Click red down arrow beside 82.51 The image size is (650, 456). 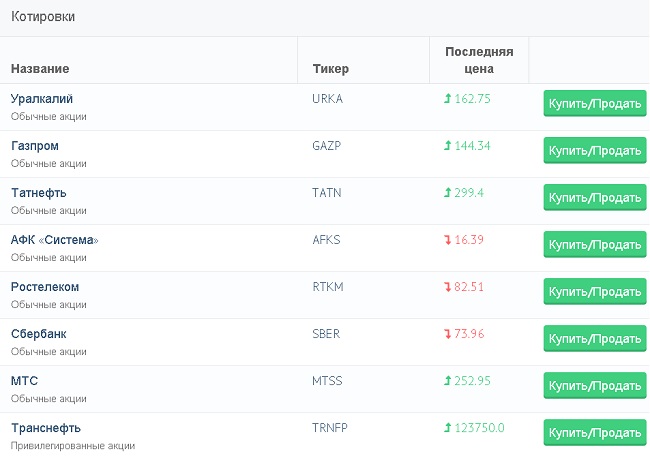(x=447, y=287)
